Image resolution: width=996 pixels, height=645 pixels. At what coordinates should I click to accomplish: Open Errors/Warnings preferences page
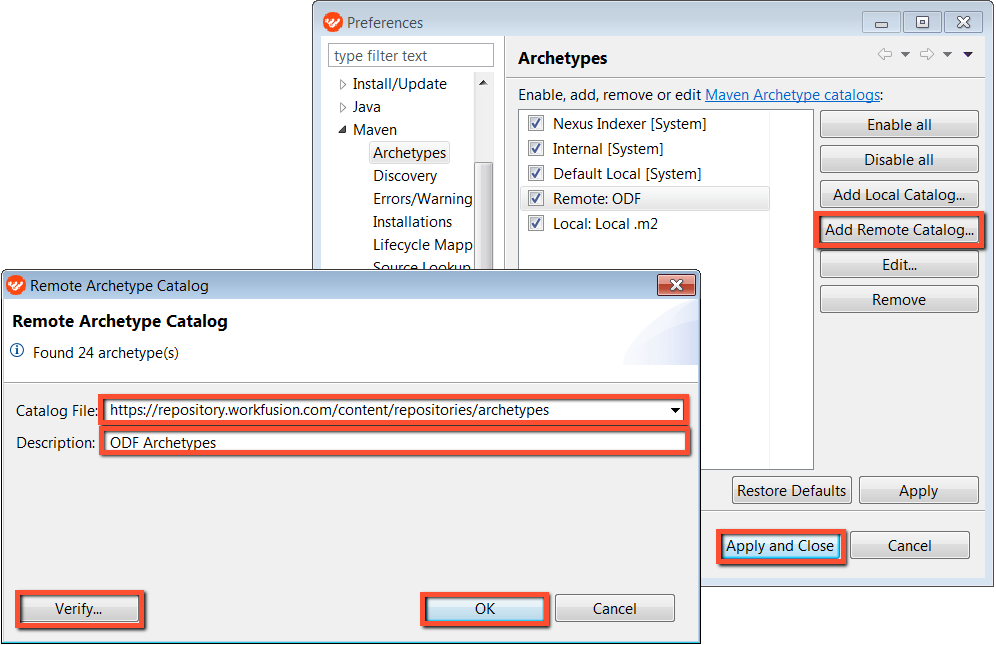(422, 199)
